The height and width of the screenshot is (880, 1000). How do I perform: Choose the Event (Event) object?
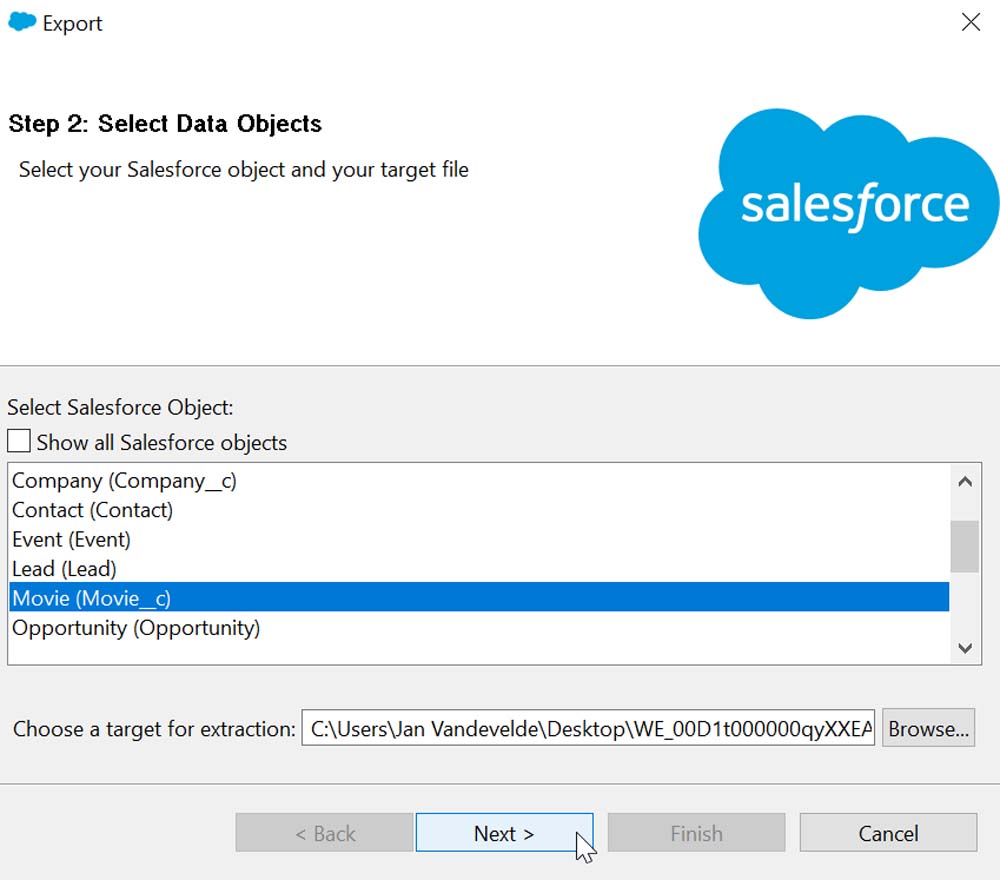point(71,540)
